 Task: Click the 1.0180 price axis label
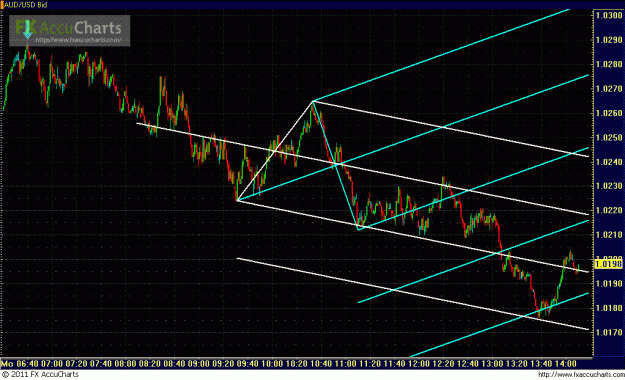click(609, 308)
